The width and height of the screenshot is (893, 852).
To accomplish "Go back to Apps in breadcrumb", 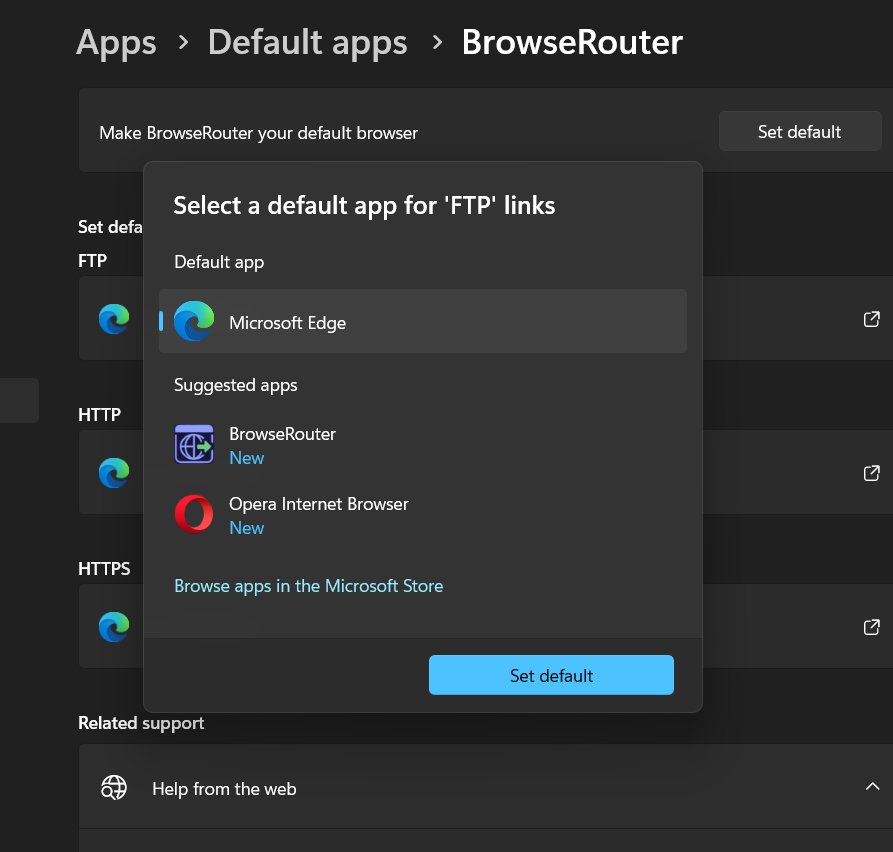I will (x=116, y=42).
